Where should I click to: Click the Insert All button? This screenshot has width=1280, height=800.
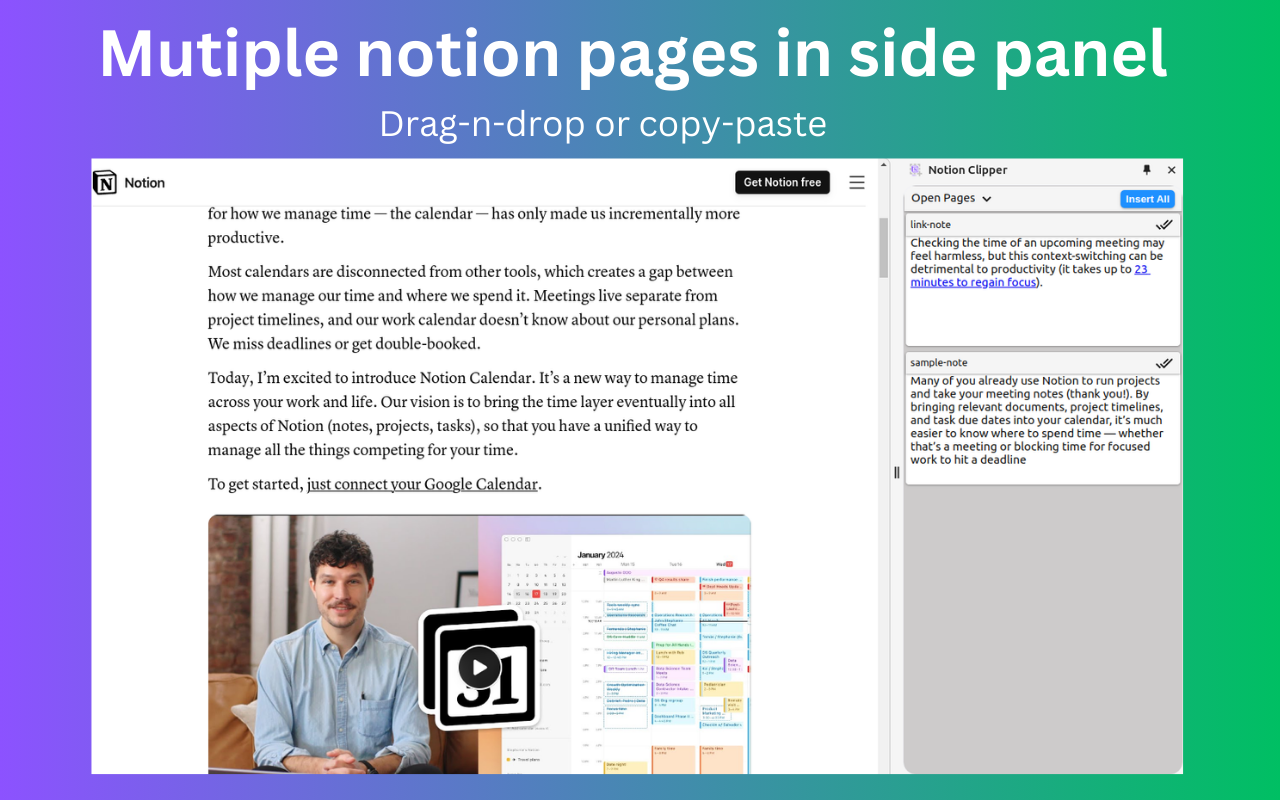(x=1147, y=199)
